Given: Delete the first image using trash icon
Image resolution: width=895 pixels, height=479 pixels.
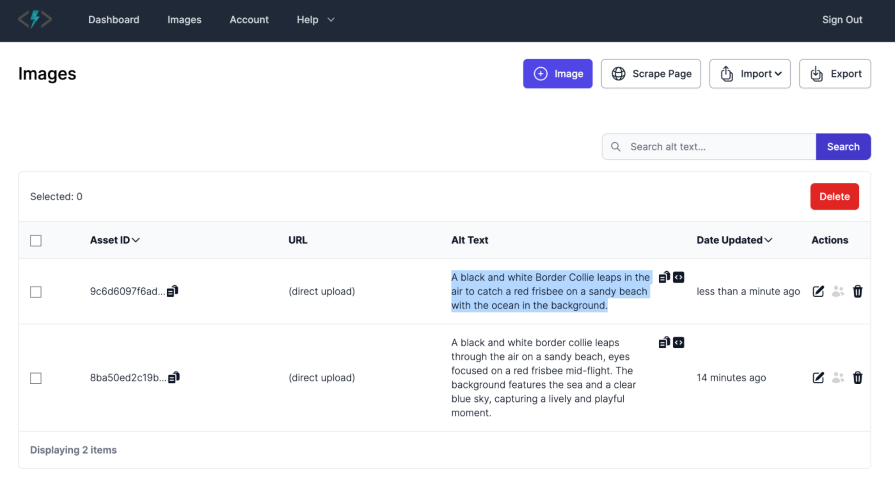Looking at the screenshot, I should (857, 291).
